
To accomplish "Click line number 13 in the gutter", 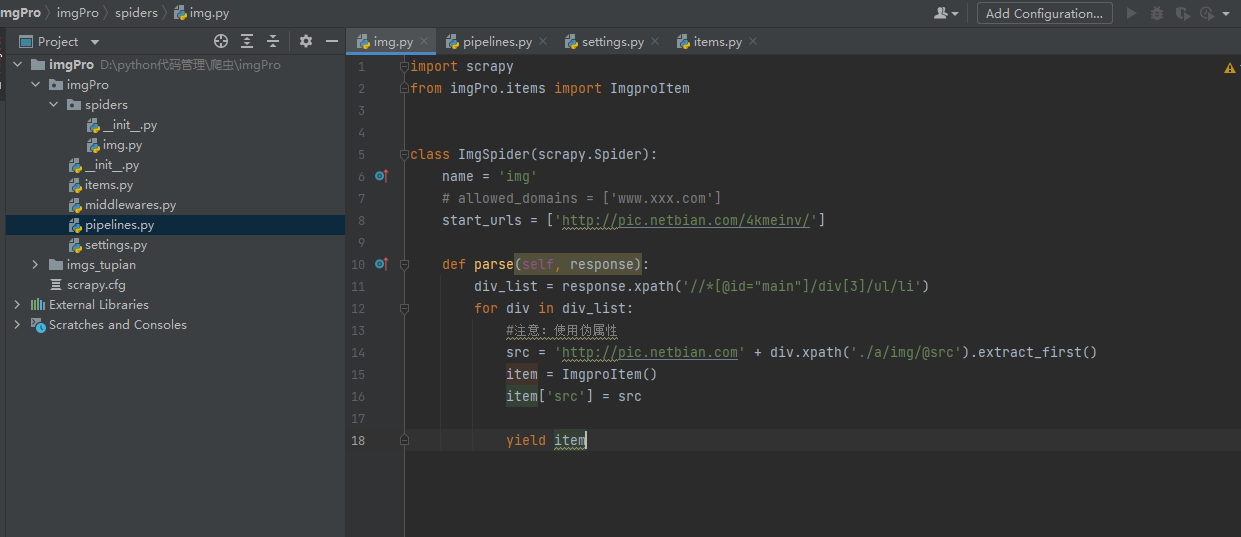I will 359,330.
